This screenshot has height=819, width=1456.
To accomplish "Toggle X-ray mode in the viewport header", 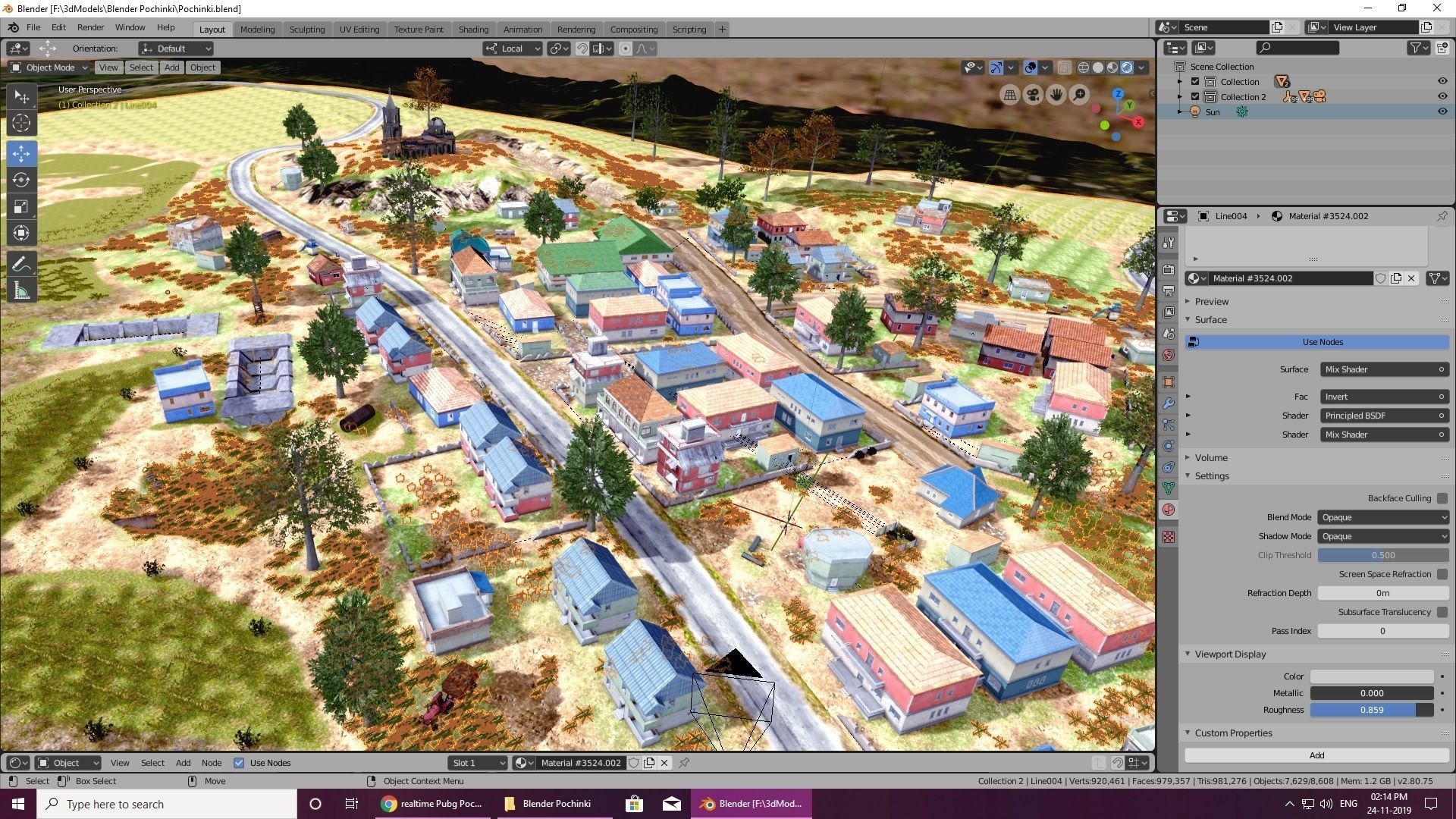I will (1064, 67).
